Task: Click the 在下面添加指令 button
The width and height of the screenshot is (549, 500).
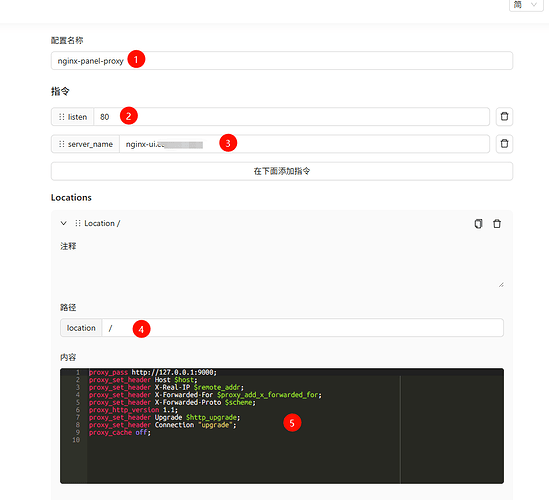Action: (x=282, y=171)
